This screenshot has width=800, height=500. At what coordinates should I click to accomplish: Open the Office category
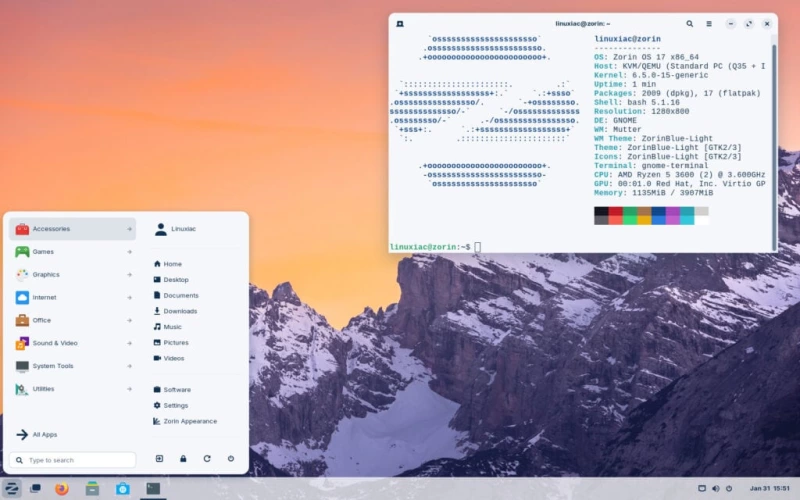point(72,320)
